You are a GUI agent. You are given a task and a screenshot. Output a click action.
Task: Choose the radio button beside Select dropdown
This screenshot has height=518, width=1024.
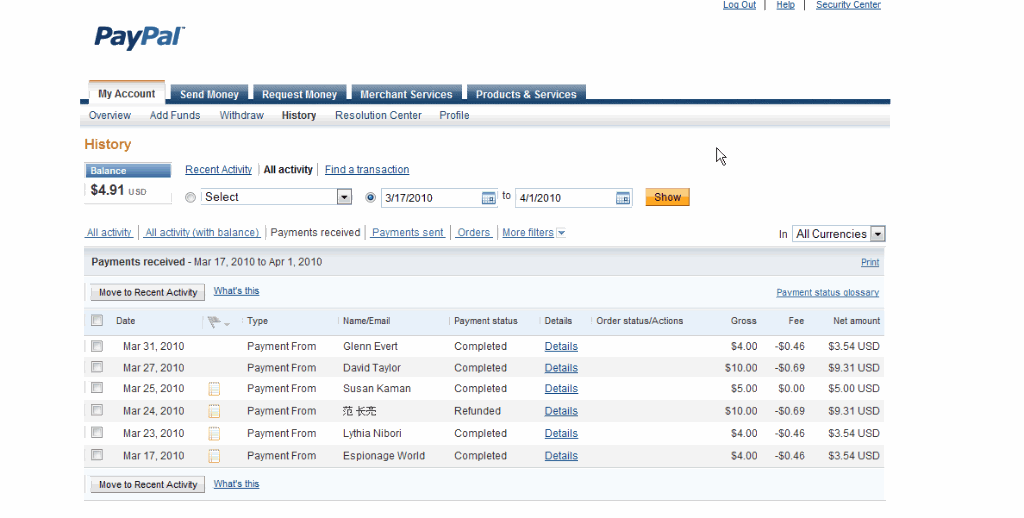[x=190, y=197]
